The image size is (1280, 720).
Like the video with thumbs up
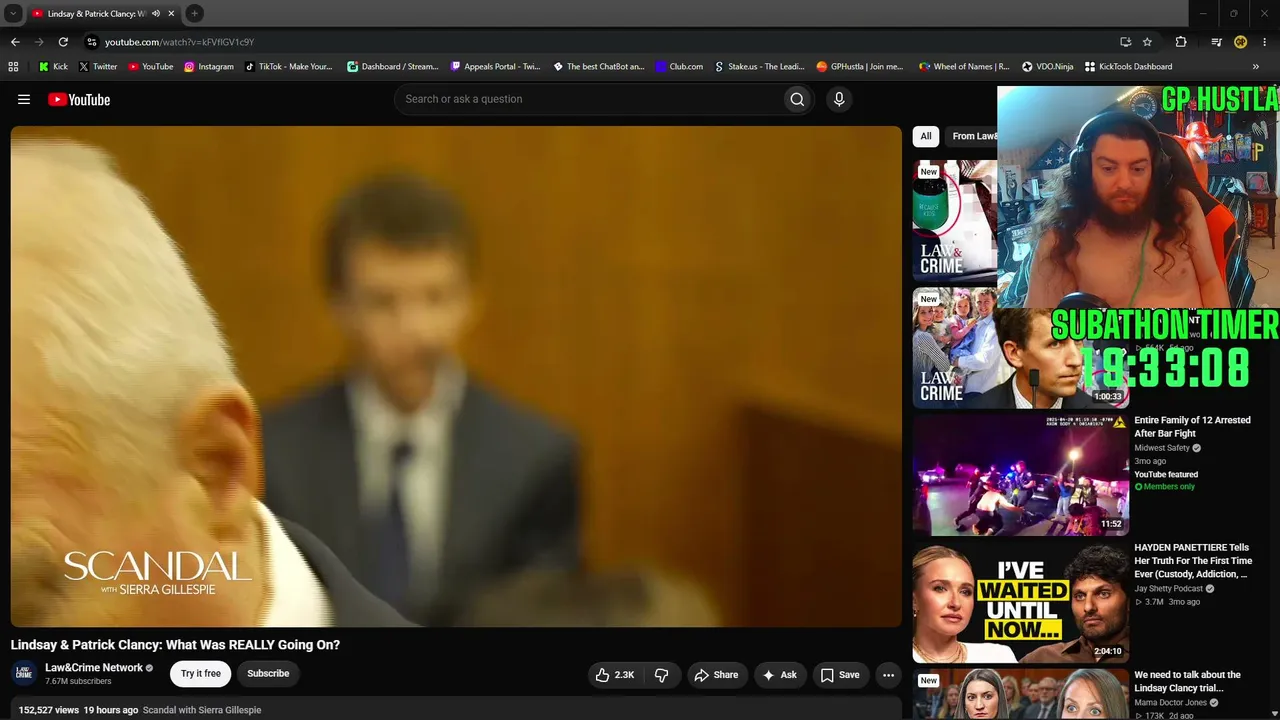pos(602,675)
